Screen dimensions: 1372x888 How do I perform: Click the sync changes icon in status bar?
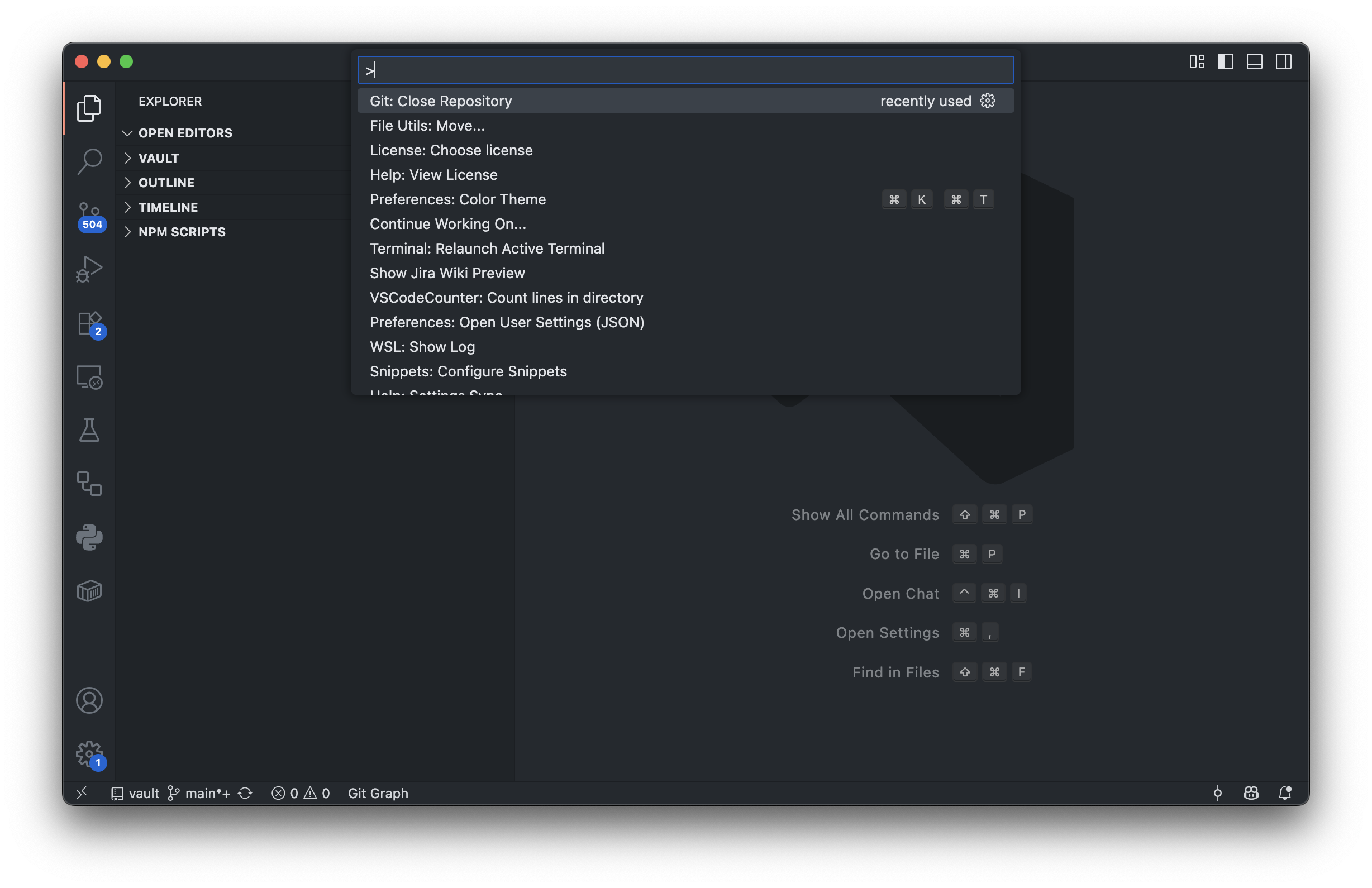pyautogui.click(x=245, y=794)
